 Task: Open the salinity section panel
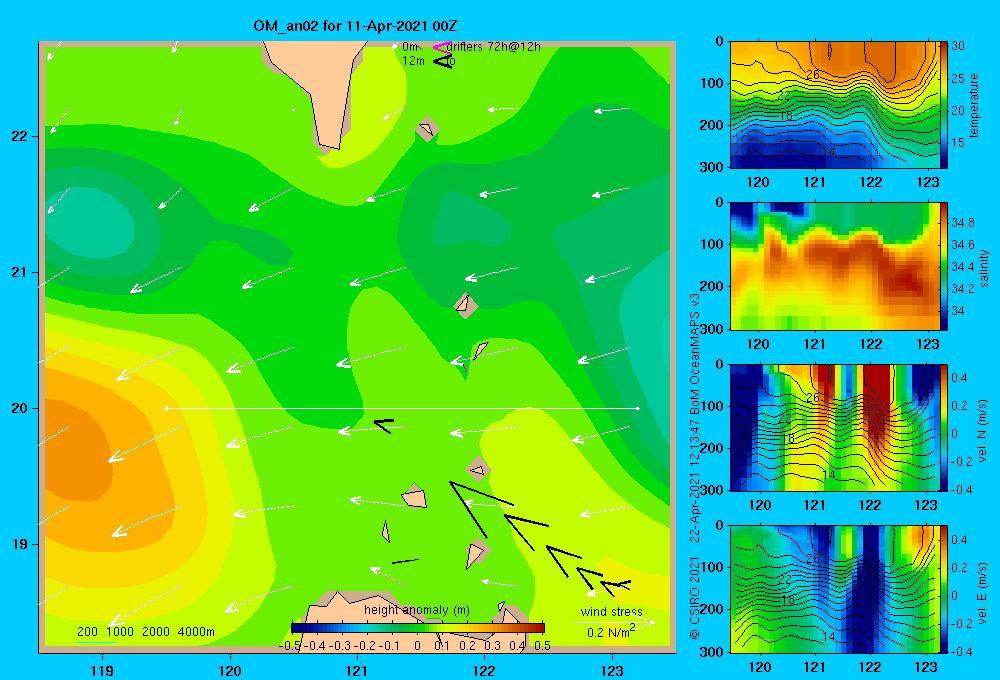tap(834, 266)
